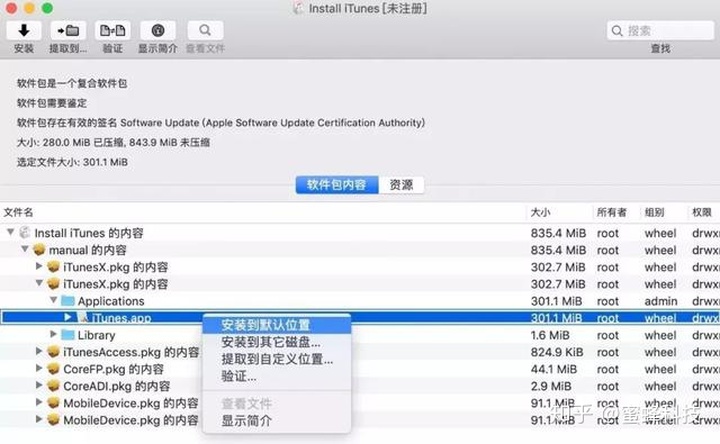Choose 显示简介 from context menu
Image resolution: width=720 pixels, height=444 pixels.
pos(277,421)
